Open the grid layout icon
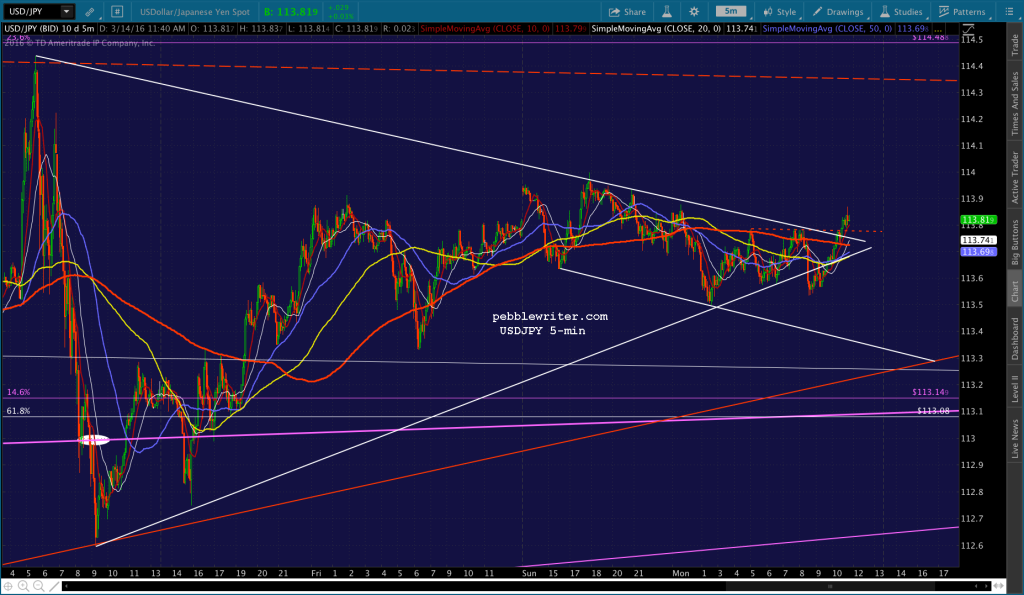This screenshot has width=1024, height=595. coord(117,12)
